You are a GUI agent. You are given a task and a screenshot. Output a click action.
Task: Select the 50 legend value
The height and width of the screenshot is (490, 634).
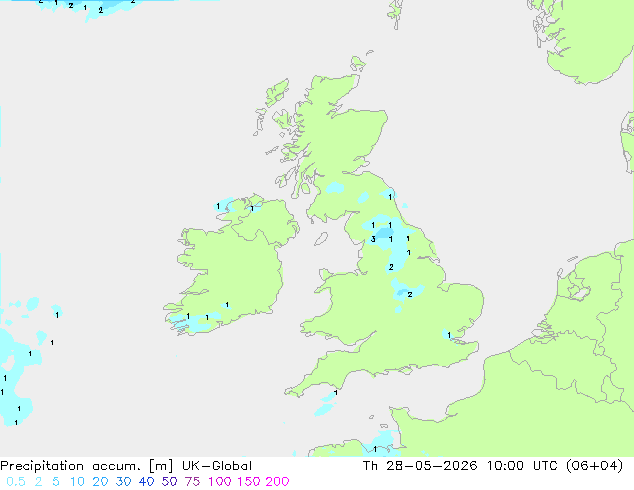click(169, 482)
